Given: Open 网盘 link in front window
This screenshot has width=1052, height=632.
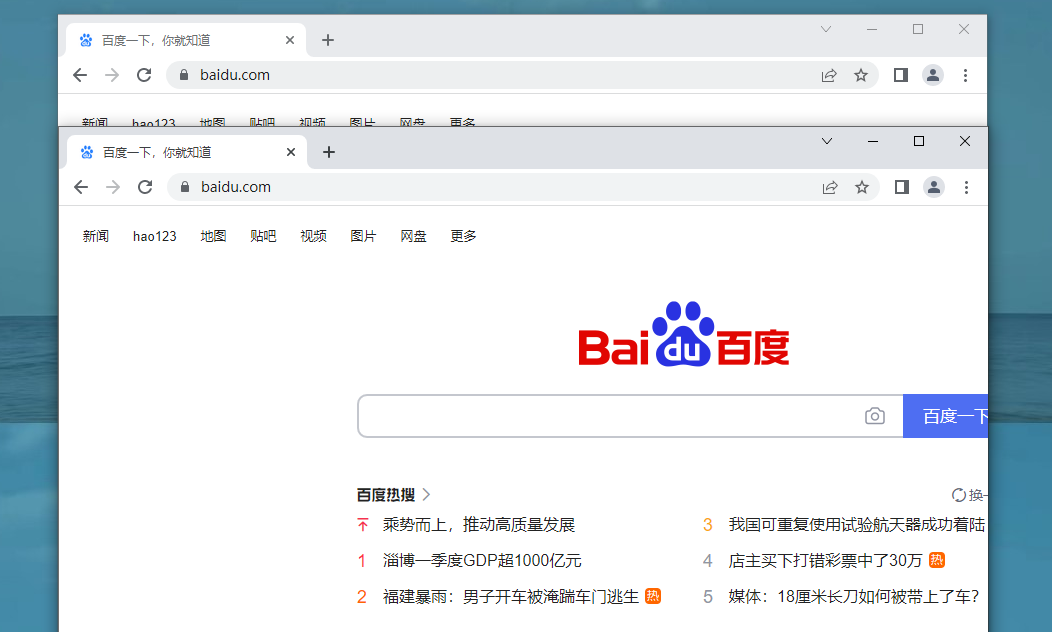Looking at the screenshot, I should point(413,236).
